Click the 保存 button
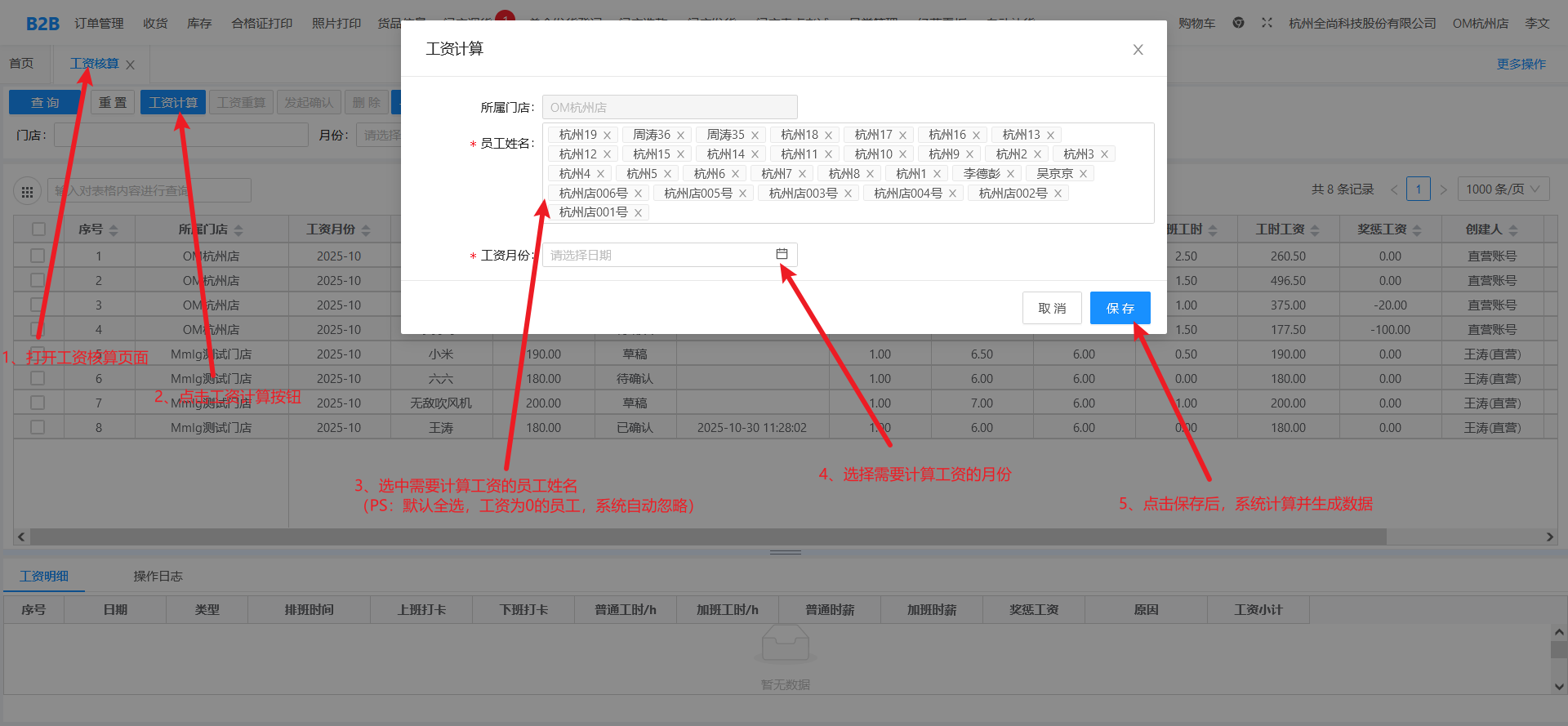The image size is (1568, 726). pyautogui.click(x=1120, y=308)
